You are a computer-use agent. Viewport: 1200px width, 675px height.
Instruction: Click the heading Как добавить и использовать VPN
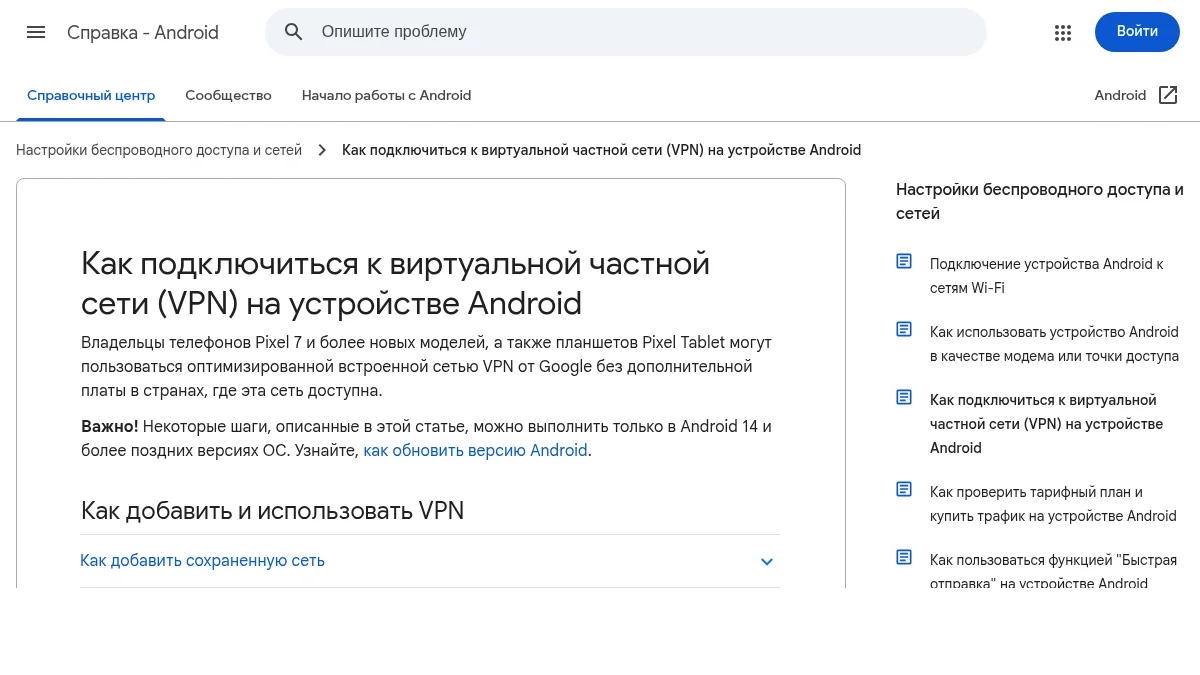272,511
